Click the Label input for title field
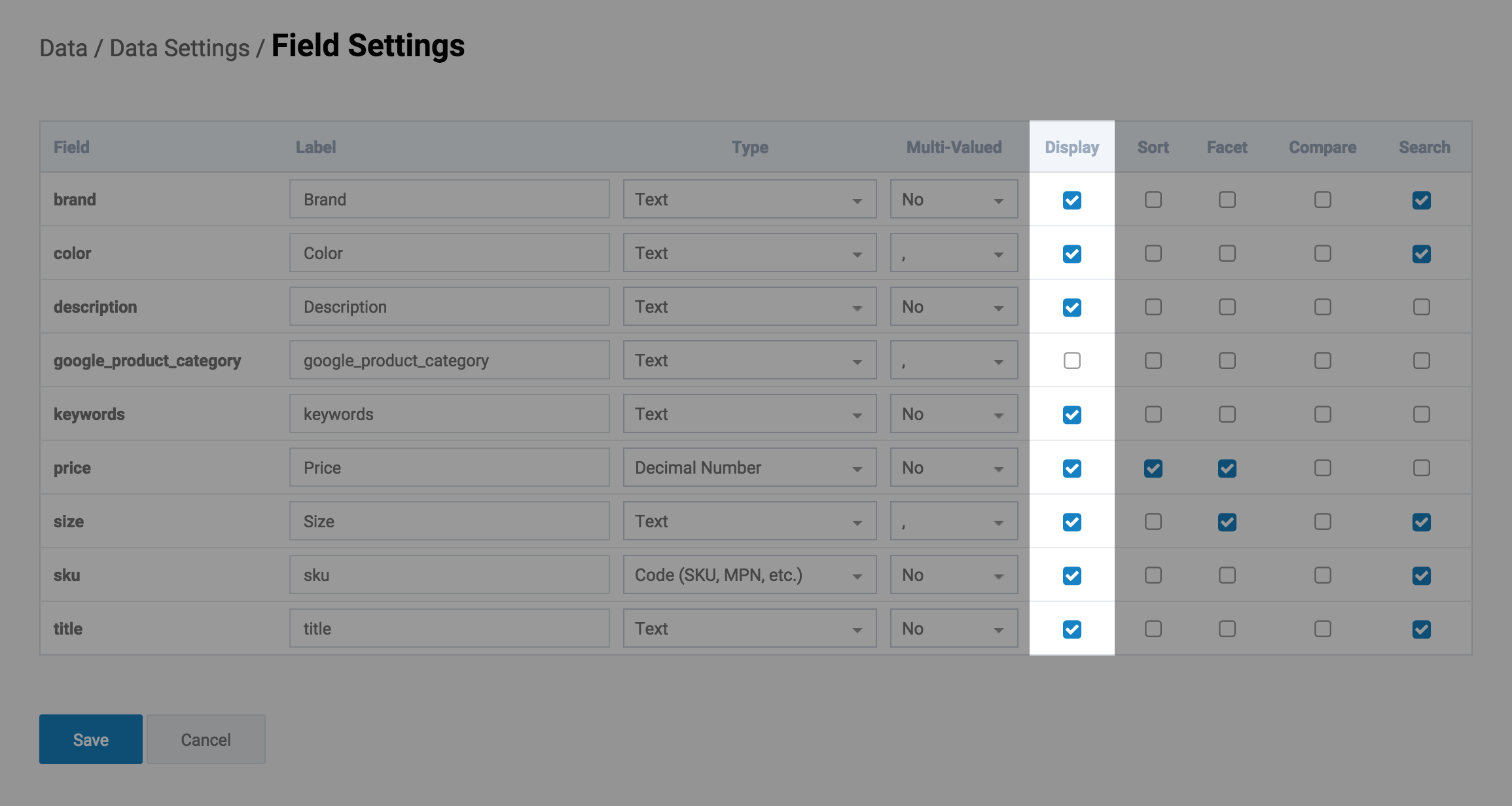Image resolution: width=1512 pixels, height=806 pixels. point(449,629)
